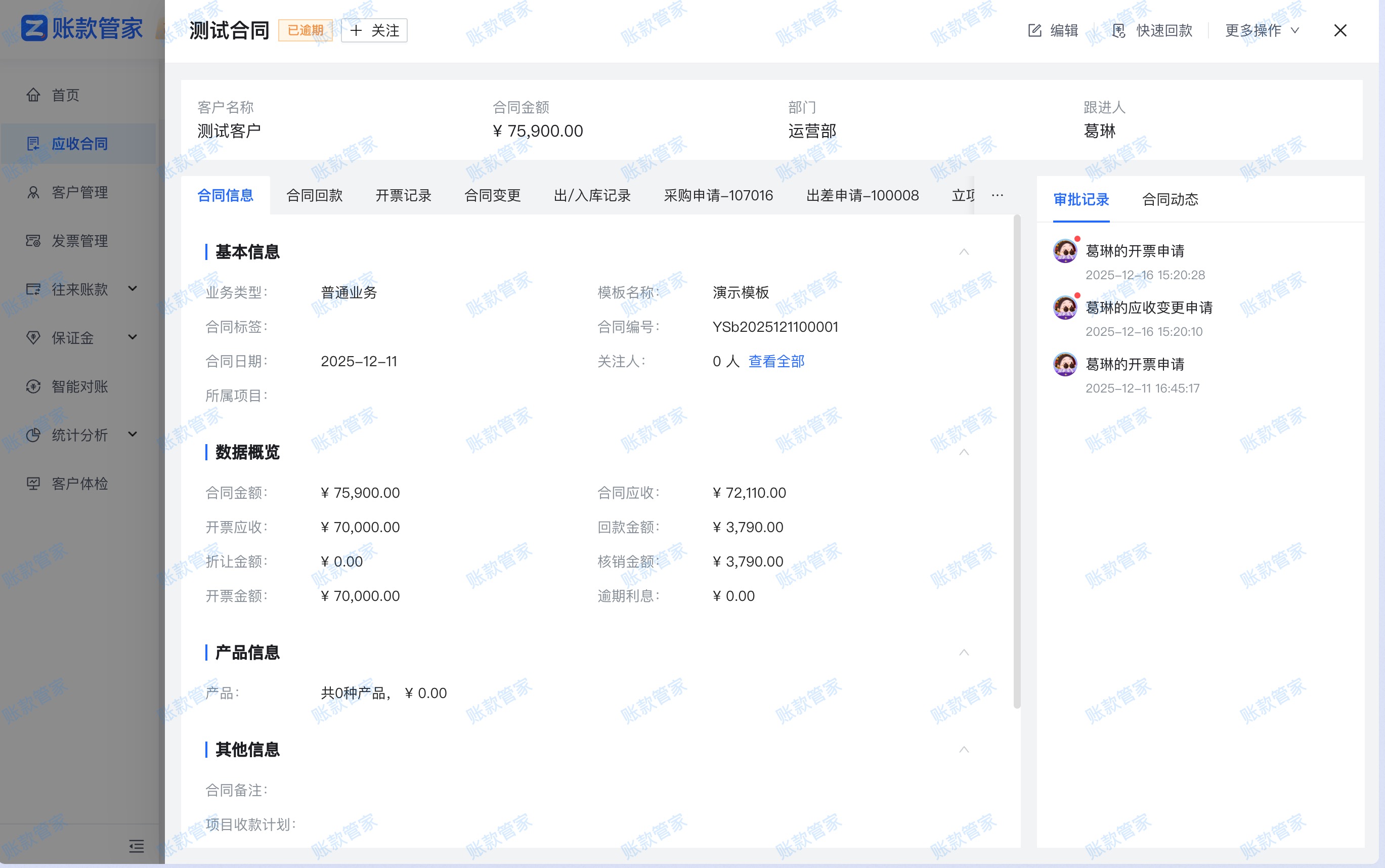
Task: Switch to the 合同回款 tab
Action: [314, 195]
